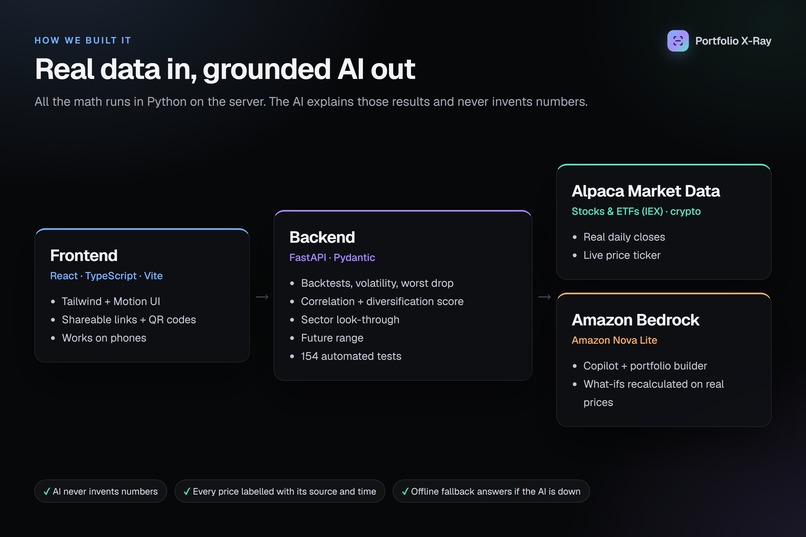Click the 'Sector look-through' bullet
This screenshot has height=537, width=806.
coord(350,320)
